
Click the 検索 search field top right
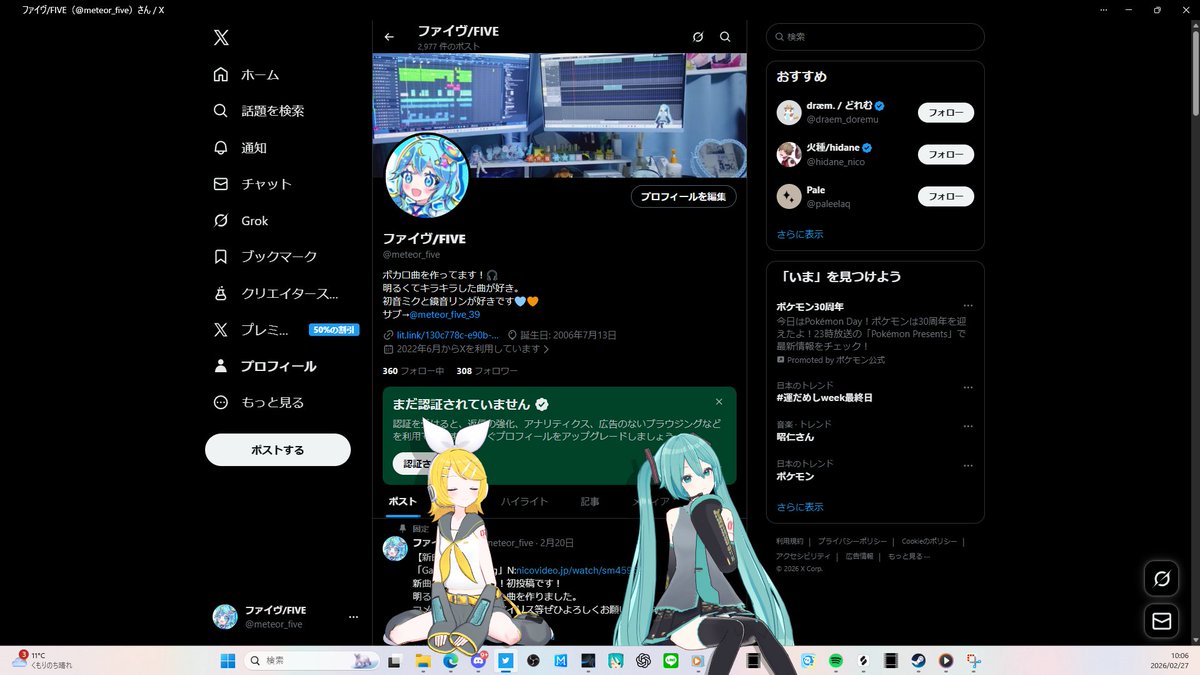875,36
